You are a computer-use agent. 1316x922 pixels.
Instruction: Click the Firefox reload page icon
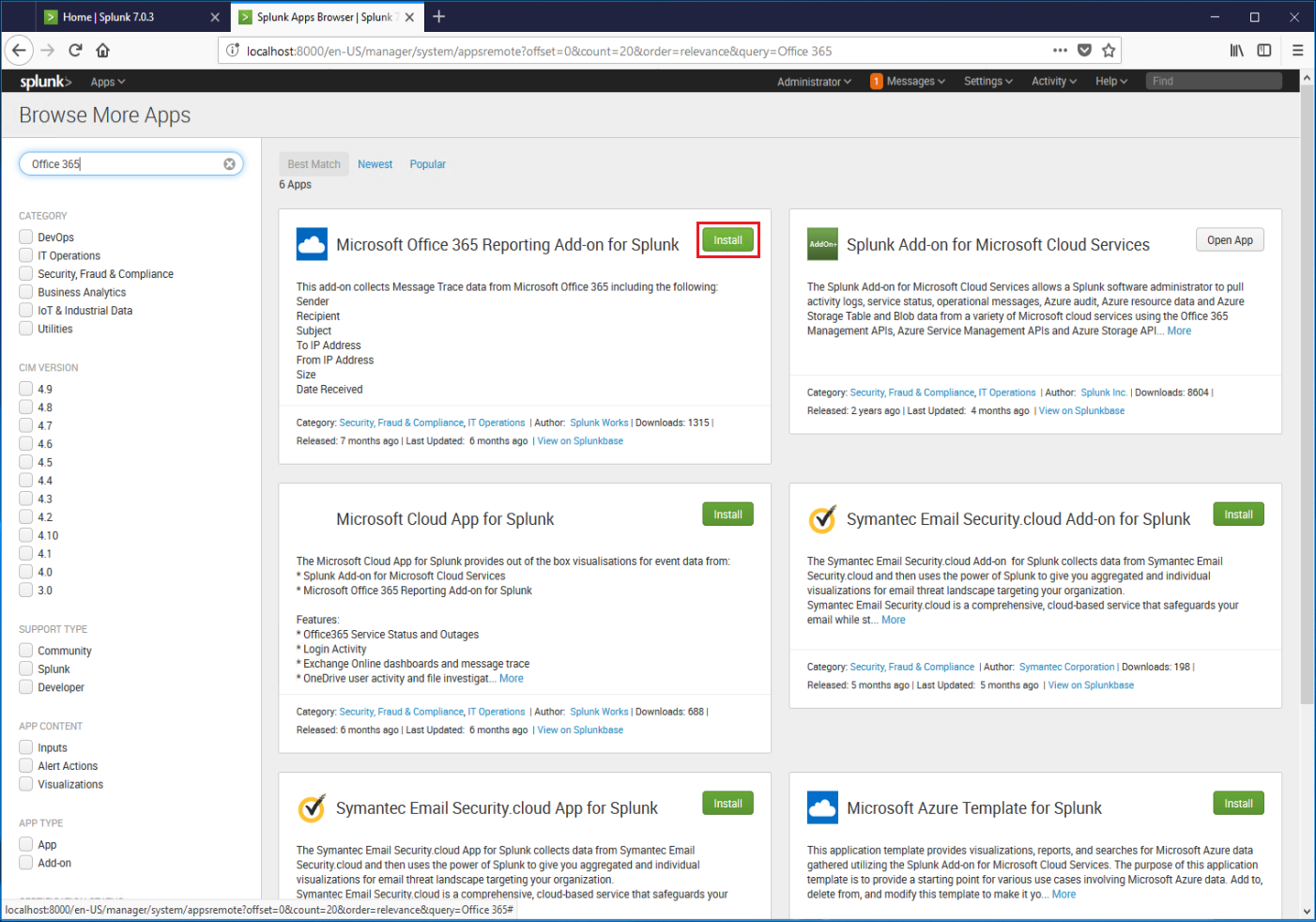75,51
